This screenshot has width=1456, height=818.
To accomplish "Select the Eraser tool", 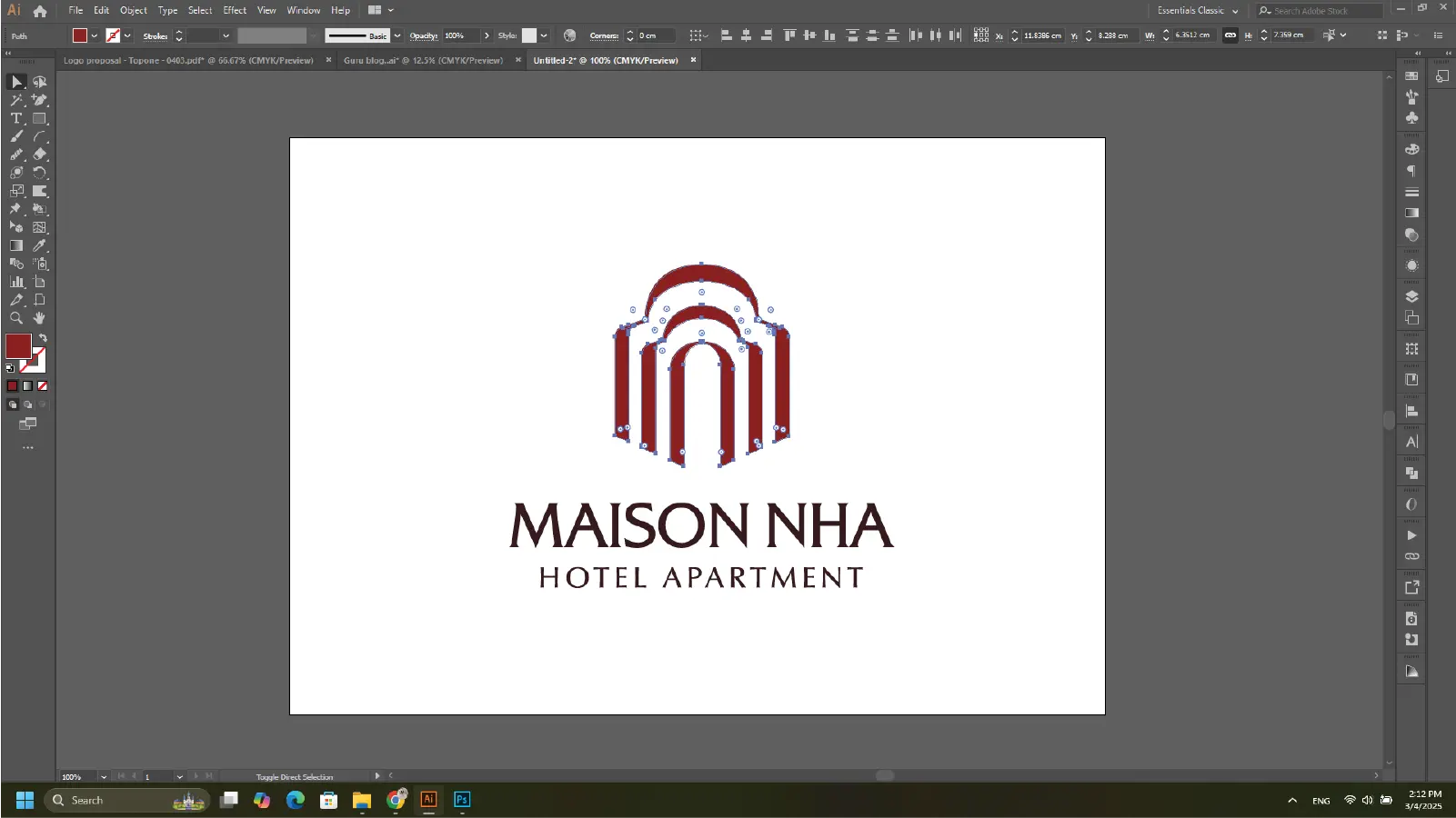I will click(39, 155).
